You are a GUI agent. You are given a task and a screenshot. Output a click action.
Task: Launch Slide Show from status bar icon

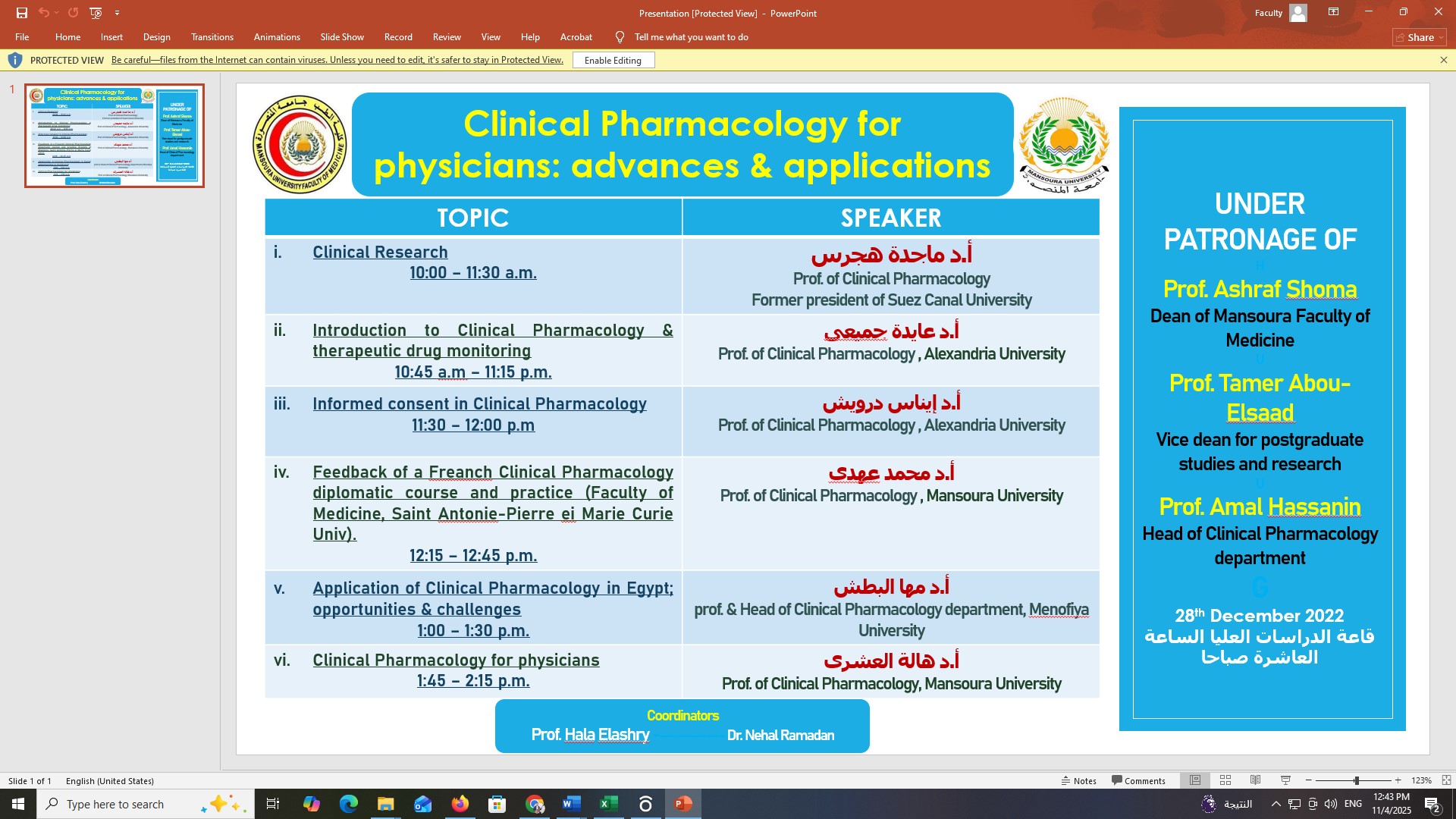(1285, 780)
